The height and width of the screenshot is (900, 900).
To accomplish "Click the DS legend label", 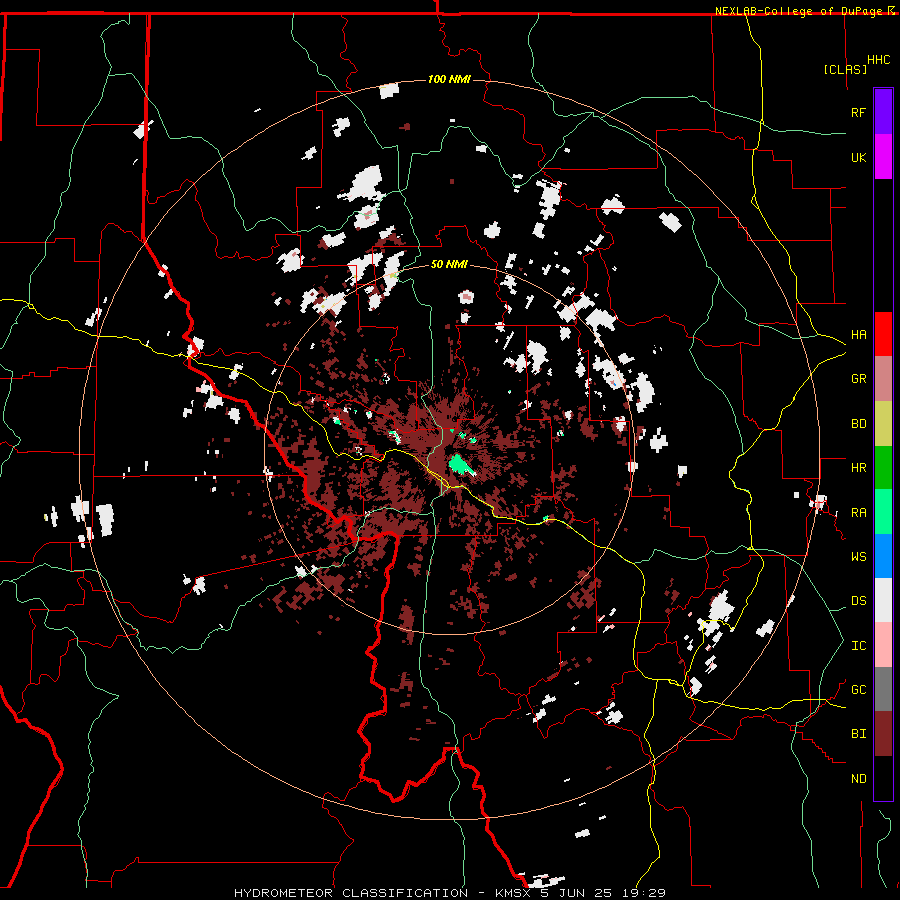I will [858, 601].
